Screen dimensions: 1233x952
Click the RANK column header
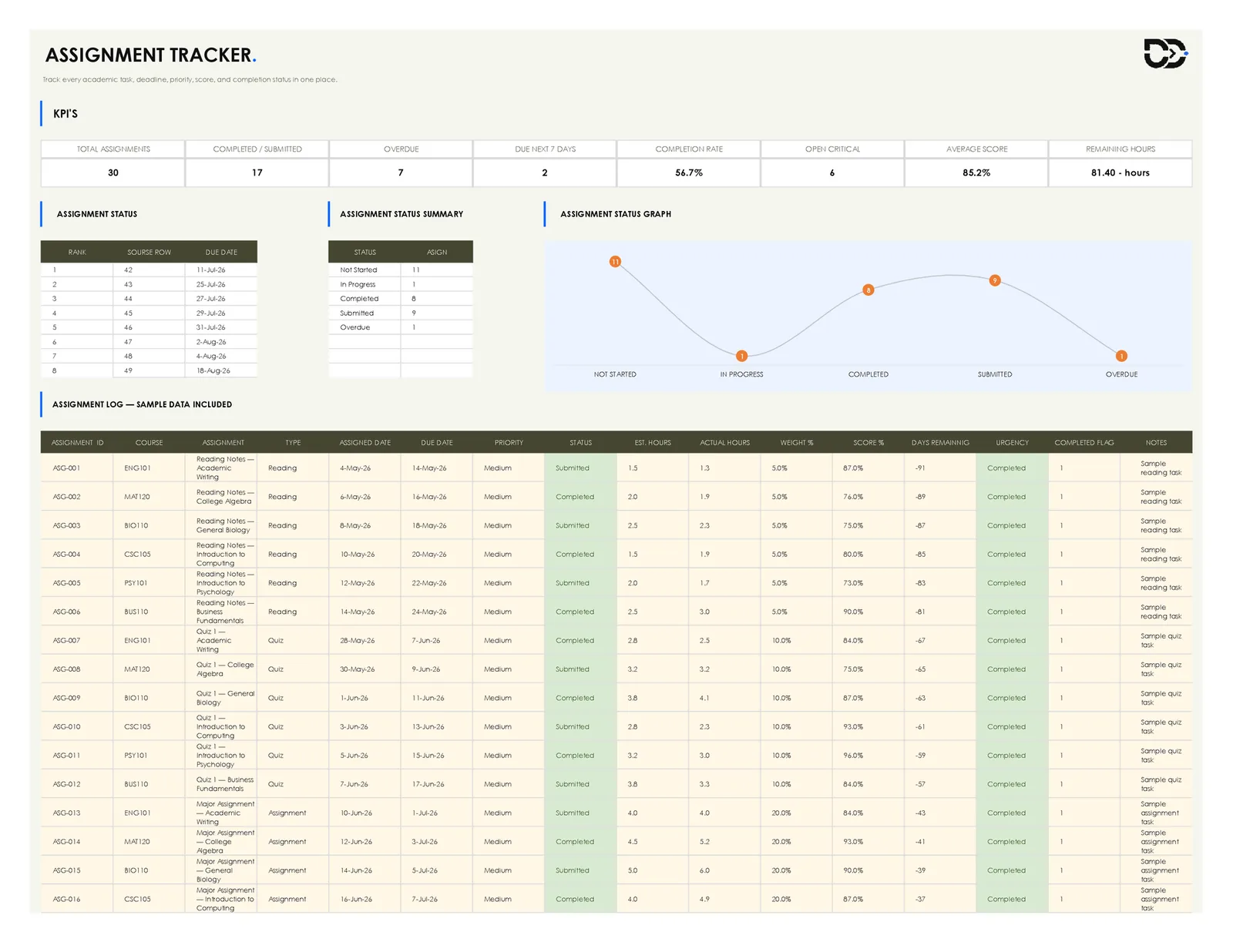(77, 253)
